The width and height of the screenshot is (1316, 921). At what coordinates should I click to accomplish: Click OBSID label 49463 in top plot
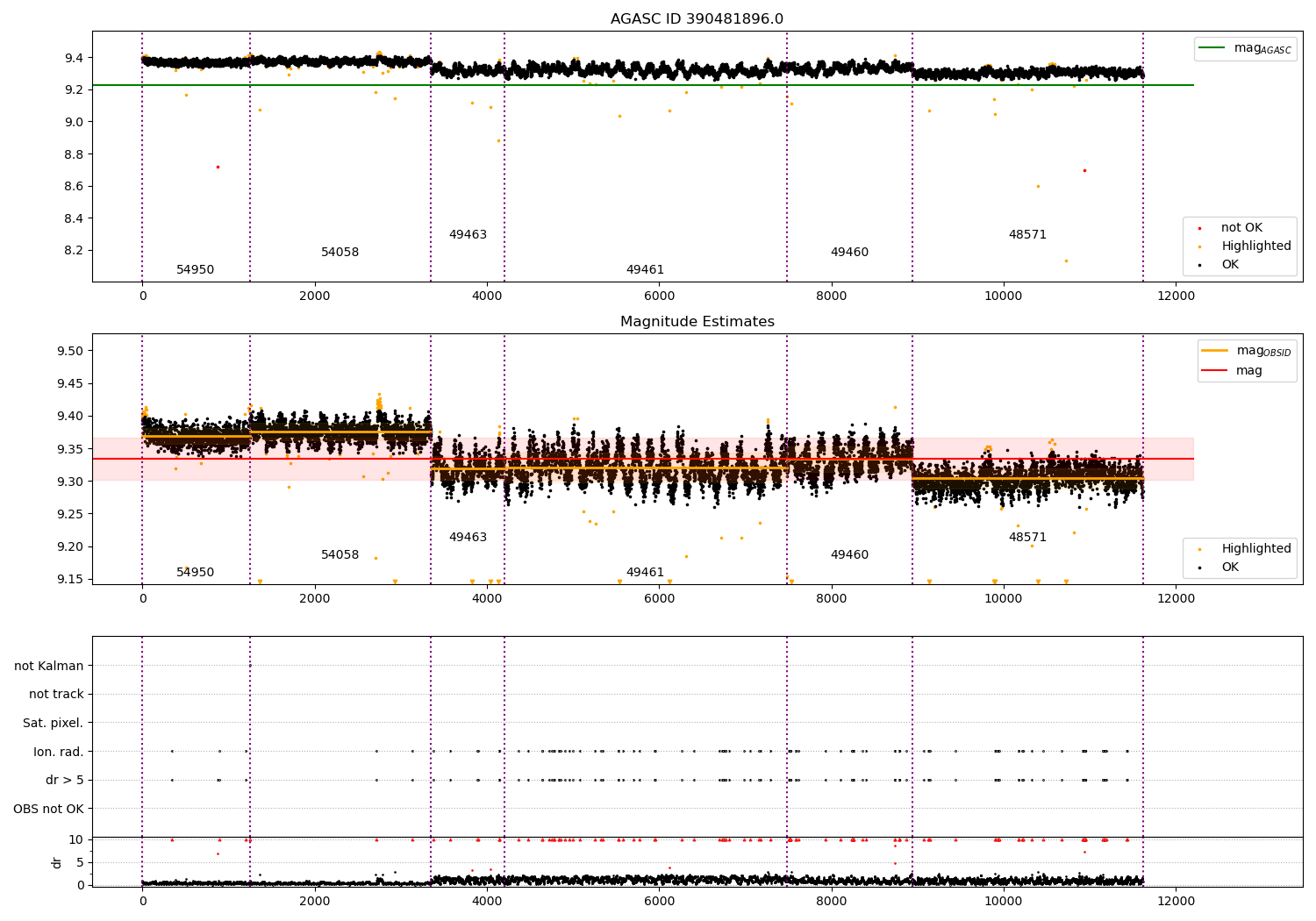pos(468,235)
